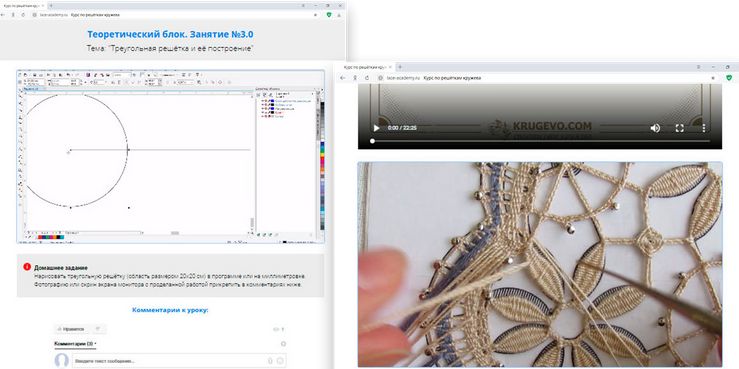
Task: Open the video in fullscreen
Action: pyautogui.click(x=679, y=128)
